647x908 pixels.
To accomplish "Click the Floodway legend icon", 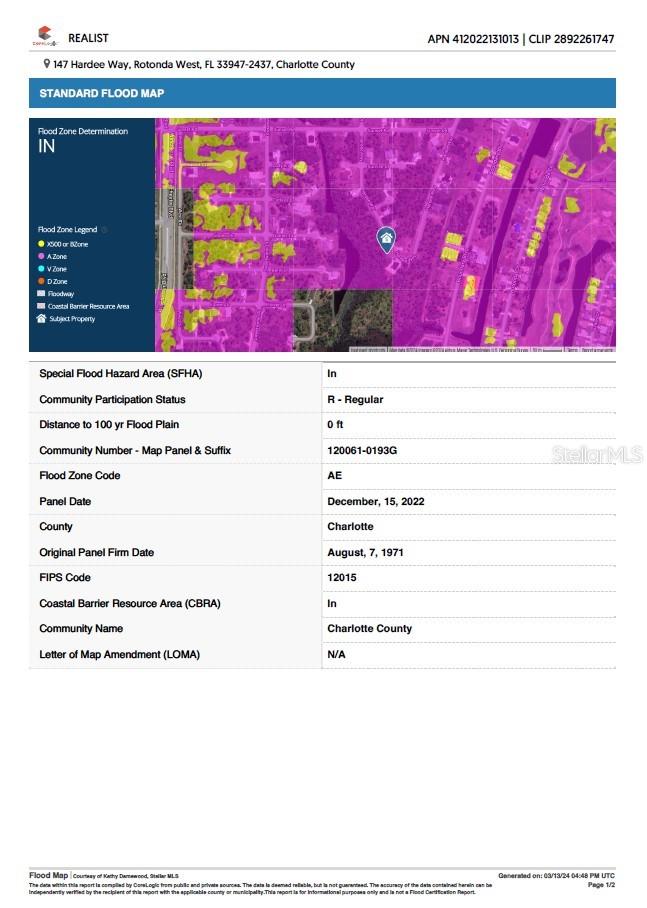I will 41,294.
